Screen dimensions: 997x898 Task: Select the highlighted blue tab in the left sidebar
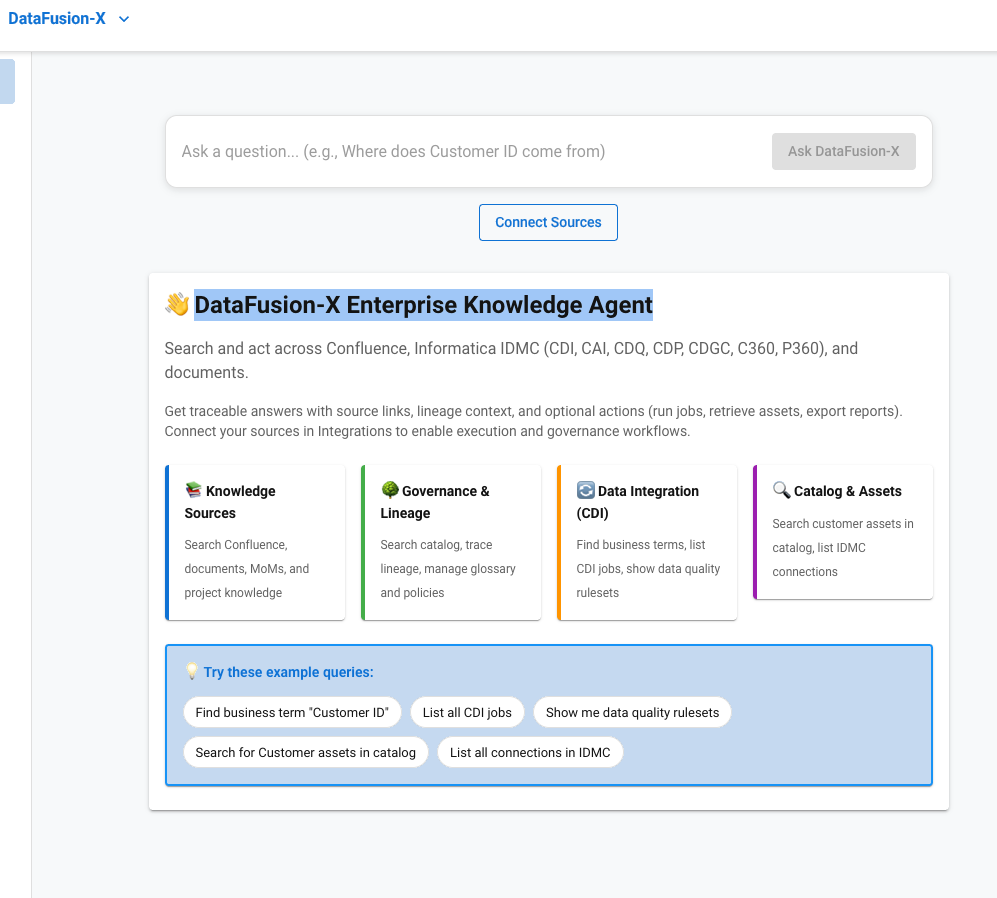click(8, 81)
